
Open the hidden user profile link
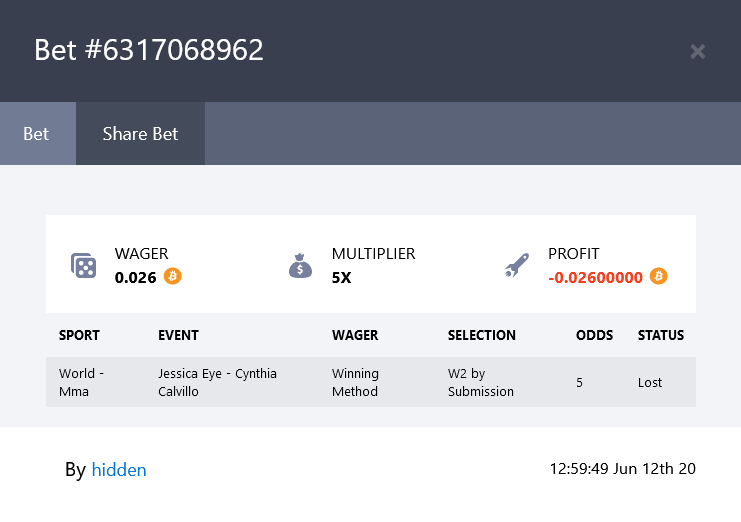click(119, 470)
